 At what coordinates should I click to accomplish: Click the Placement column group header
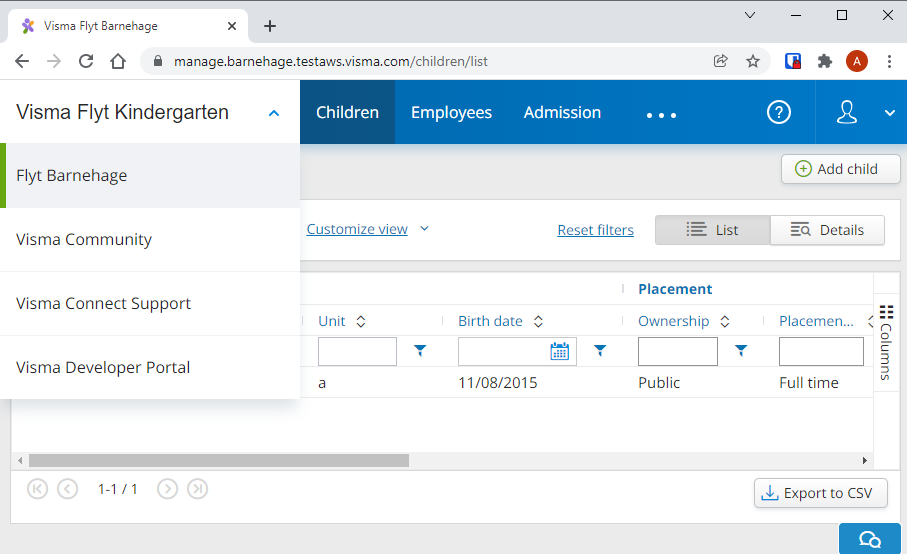click(674, 289)
